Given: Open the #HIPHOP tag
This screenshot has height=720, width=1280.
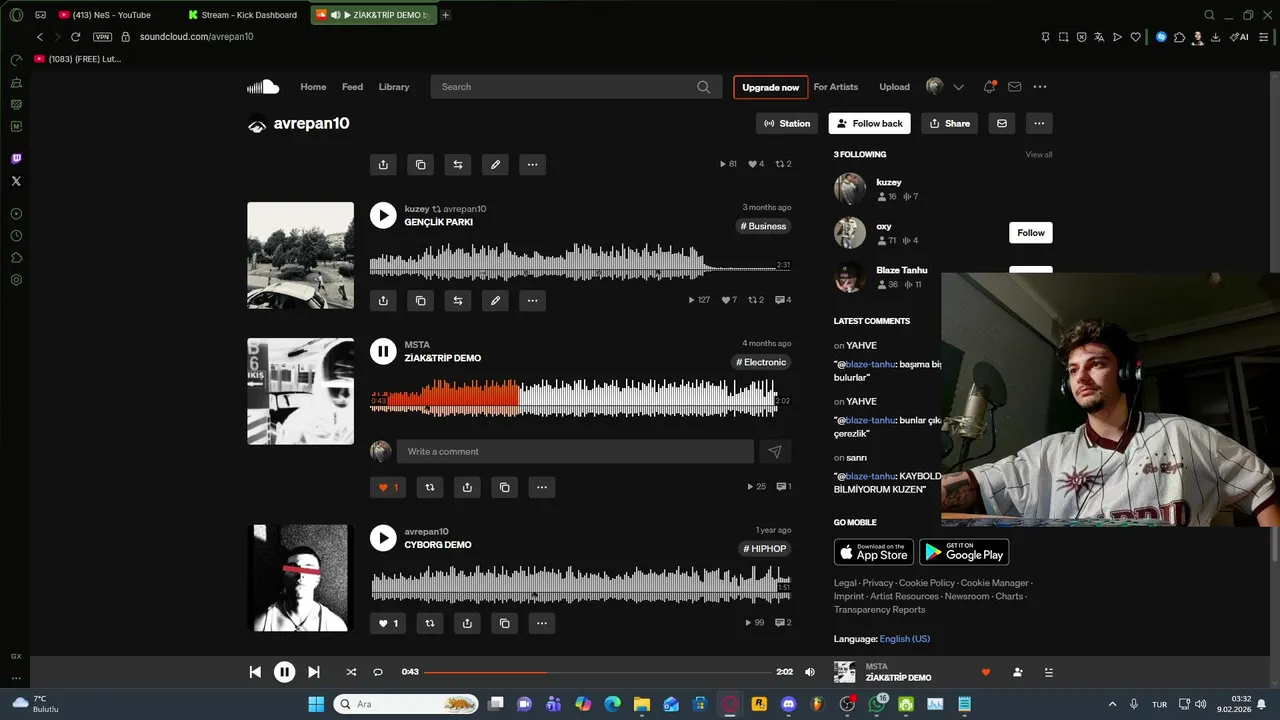Looking at the screenshot, I should pos(765,549).
